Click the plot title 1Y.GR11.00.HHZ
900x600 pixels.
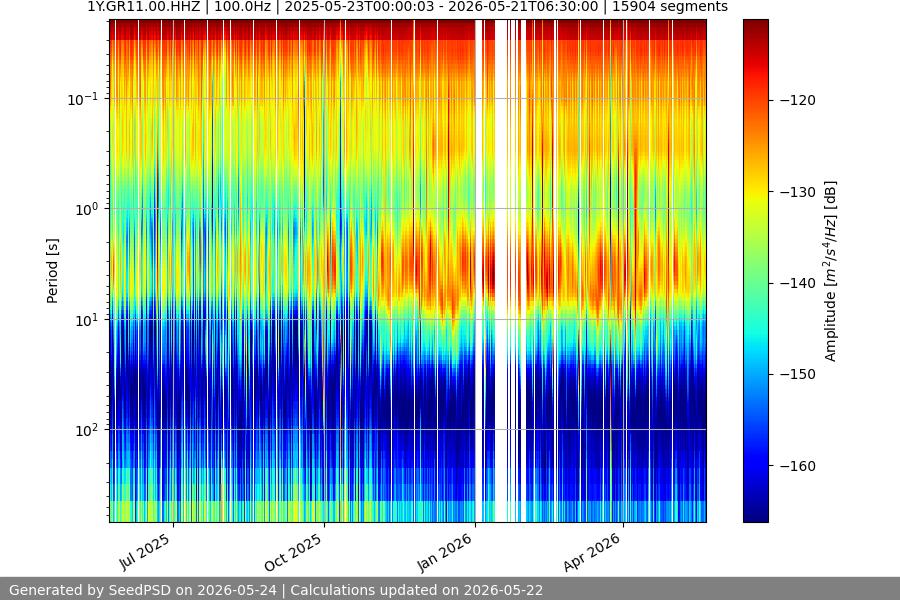[x=143, y=6]
